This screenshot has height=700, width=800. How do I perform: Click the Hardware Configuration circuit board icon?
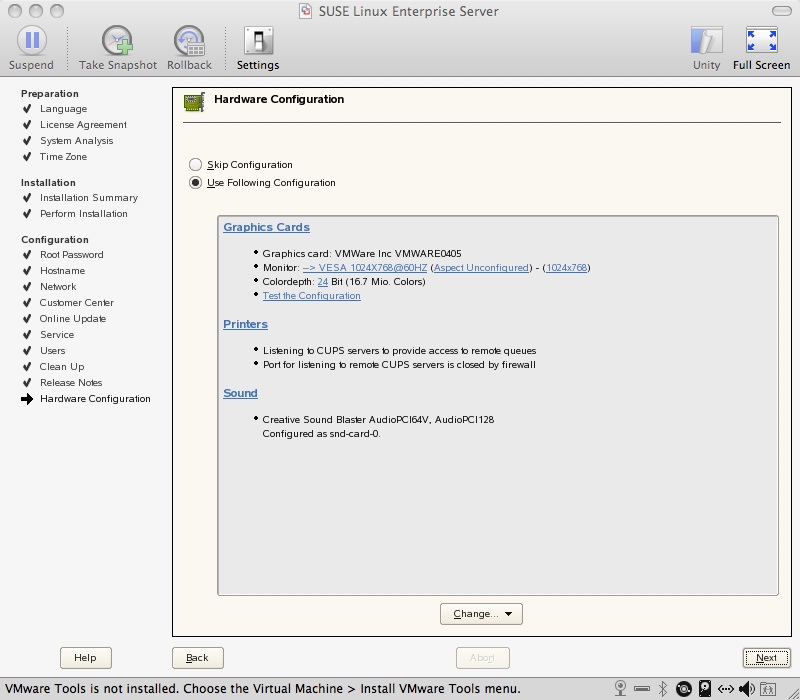[x=194, y=102]
